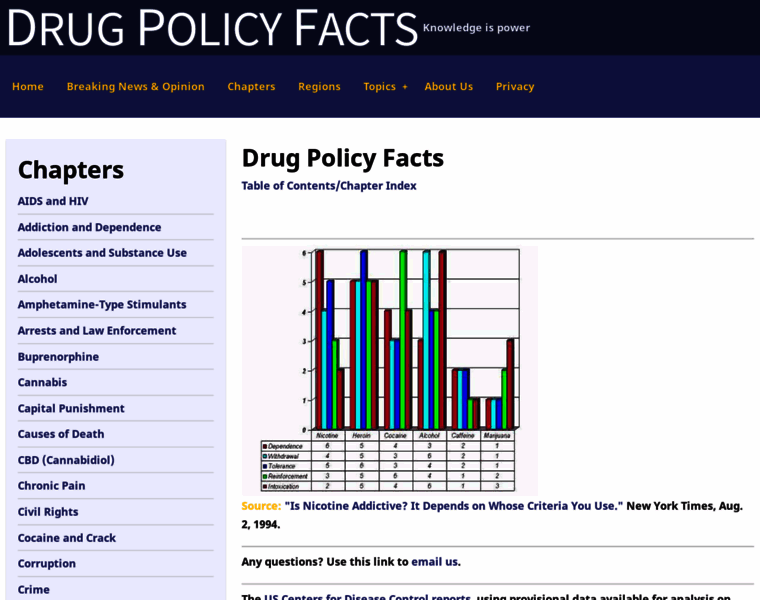
Task: Open Amphetamine-Type Stimulants chapter
Action: point(102,305)
